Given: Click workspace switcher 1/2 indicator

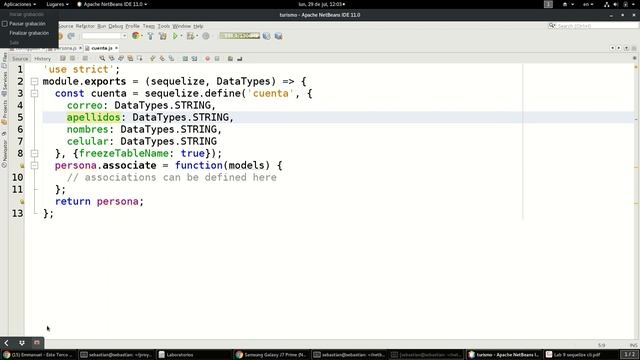Looking at the screenshot, I should pos(629,355).
